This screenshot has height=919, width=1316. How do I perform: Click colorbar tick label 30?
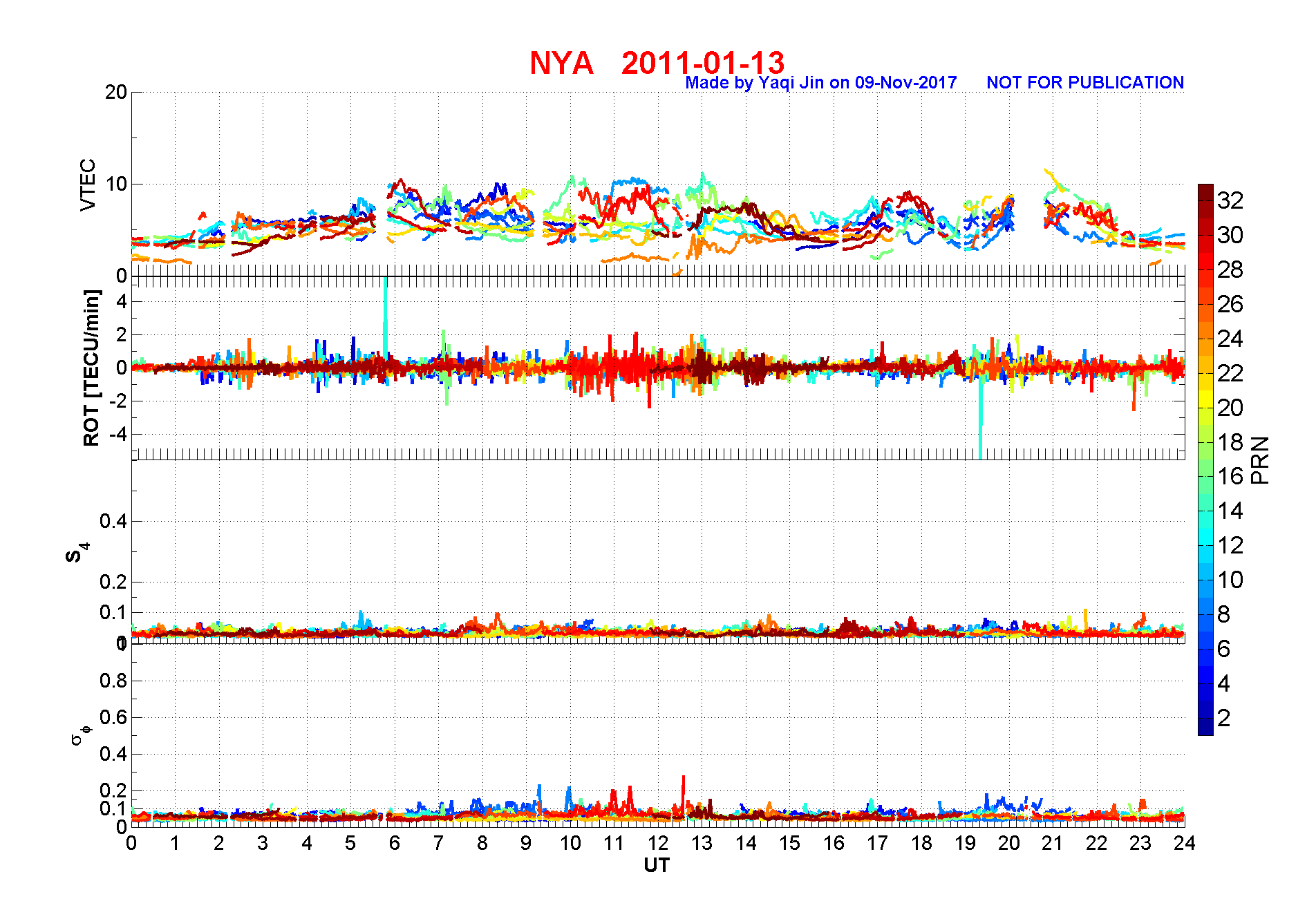tap(1230, 235)
